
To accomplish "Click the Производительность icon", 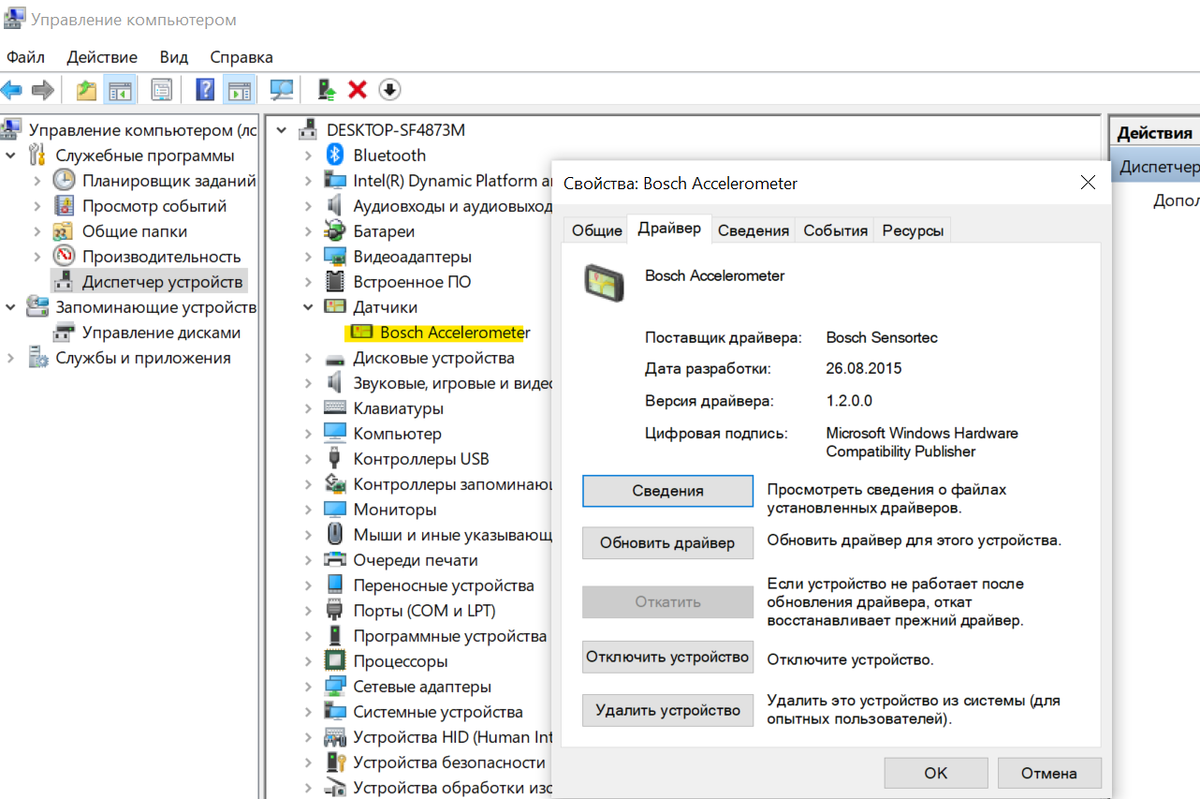I will (64, 257).
